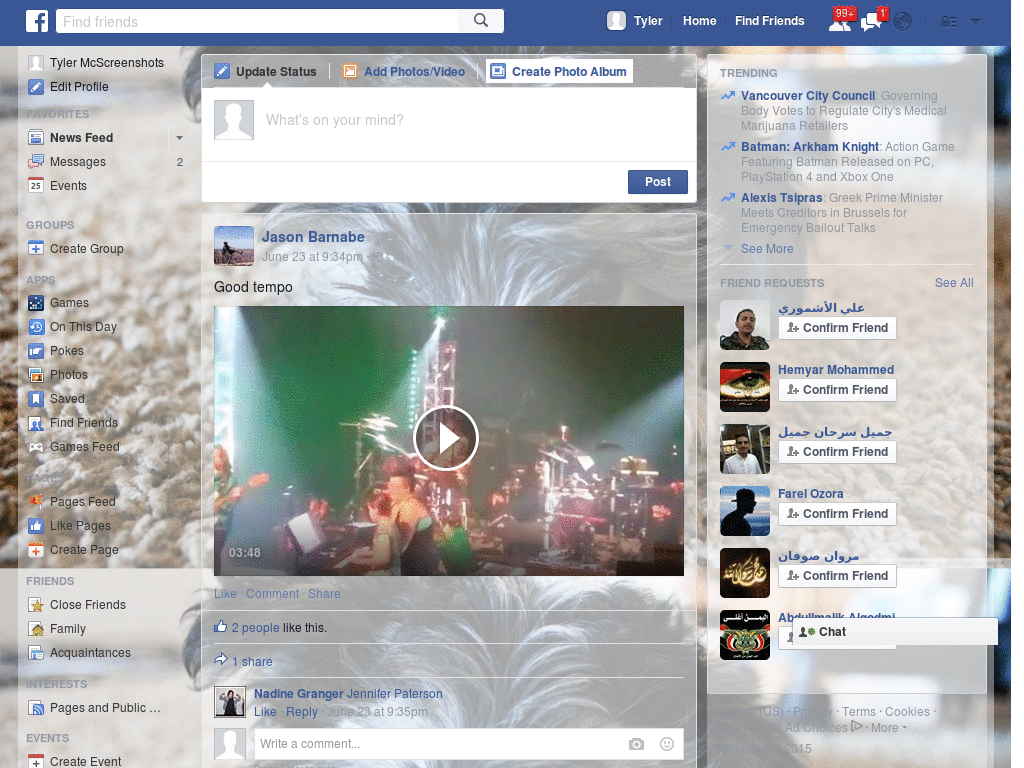This screenshot has width=1024, height=768.
Task: Insert emoji with smiley icon in comment box
Action: tap(666, 744)
